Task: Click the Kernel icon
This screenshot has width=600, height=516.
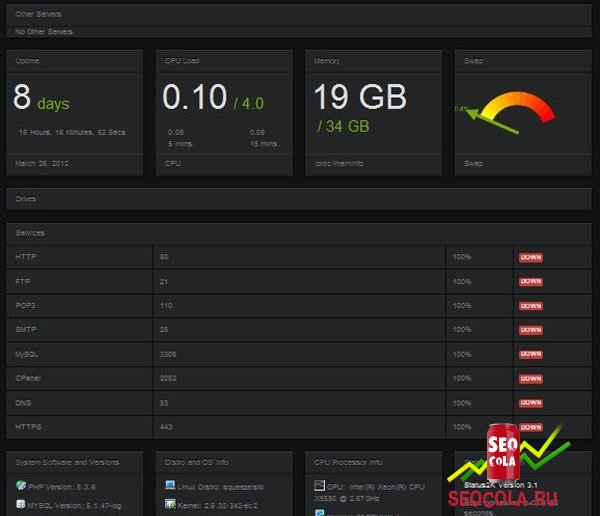Action: click(170, 504)
